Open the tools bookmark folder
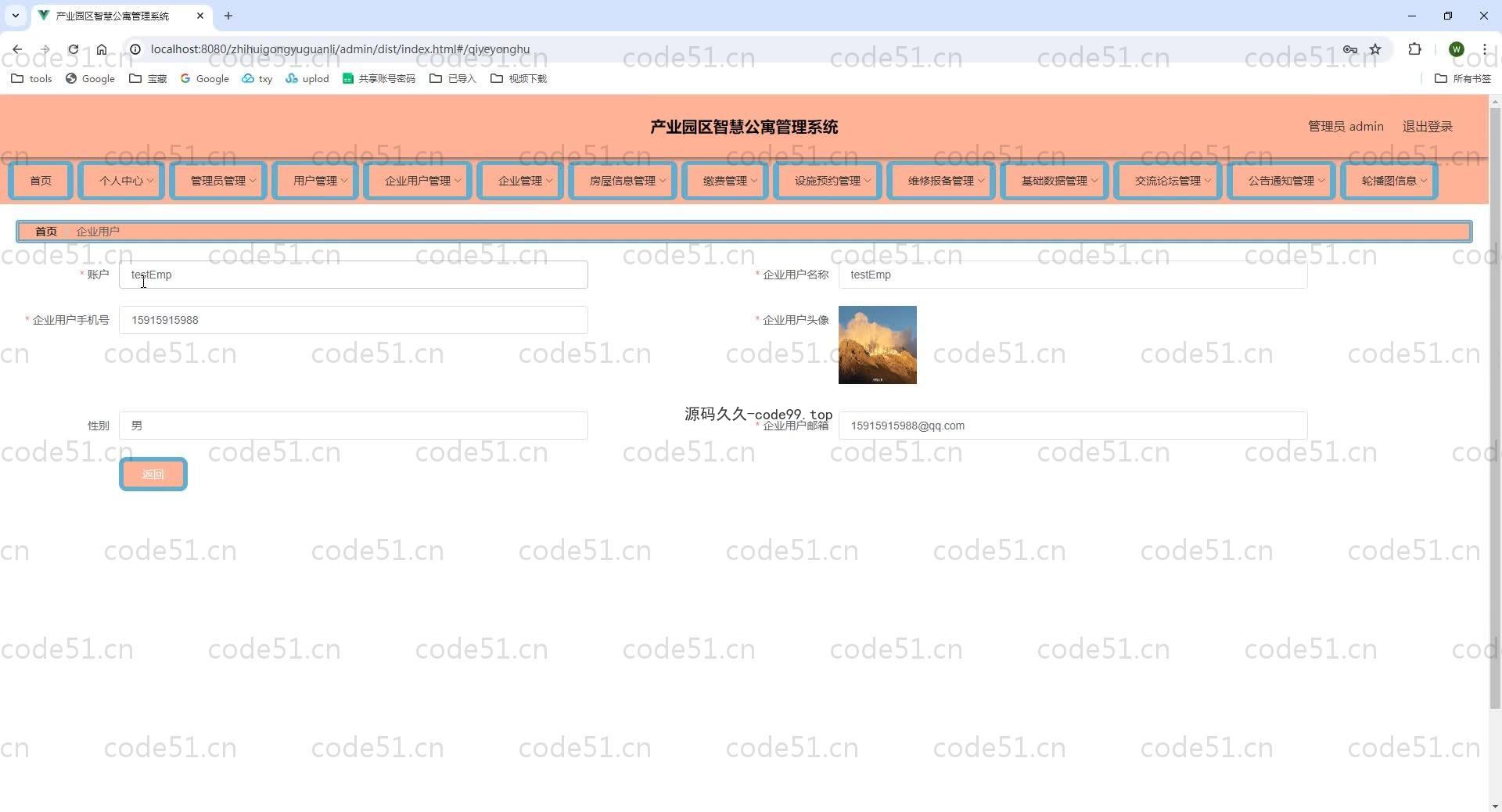1502x812 pixels. click(31, 78)
